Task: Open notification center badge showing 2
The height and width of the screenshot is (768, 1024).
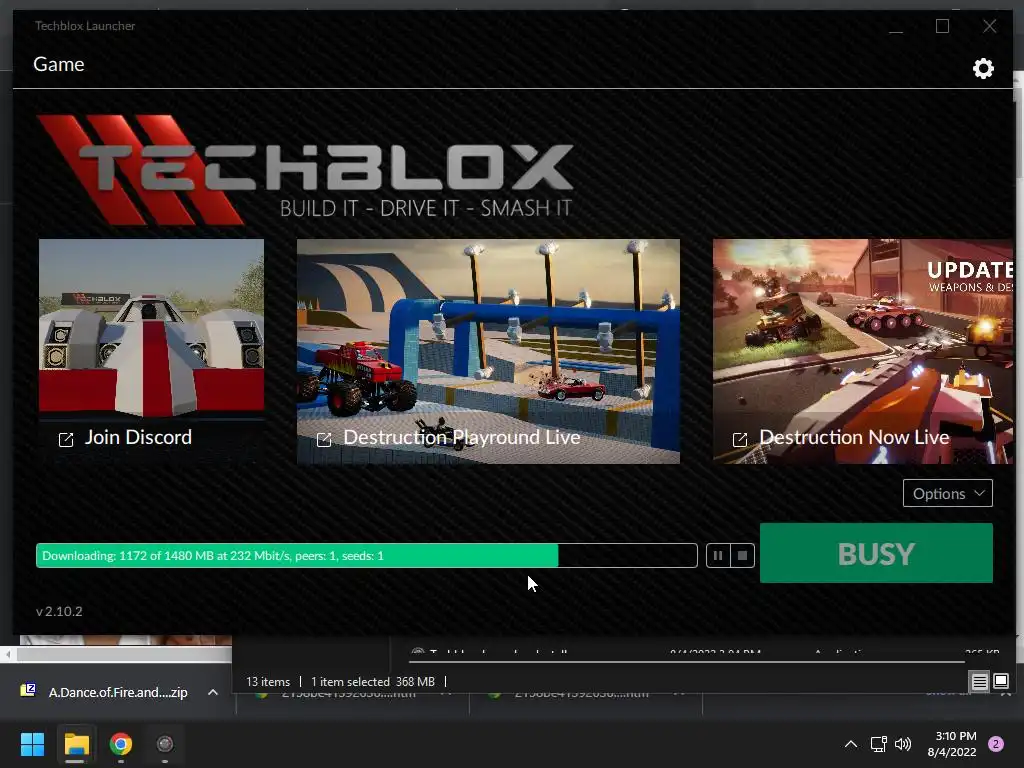Action: 996,744
